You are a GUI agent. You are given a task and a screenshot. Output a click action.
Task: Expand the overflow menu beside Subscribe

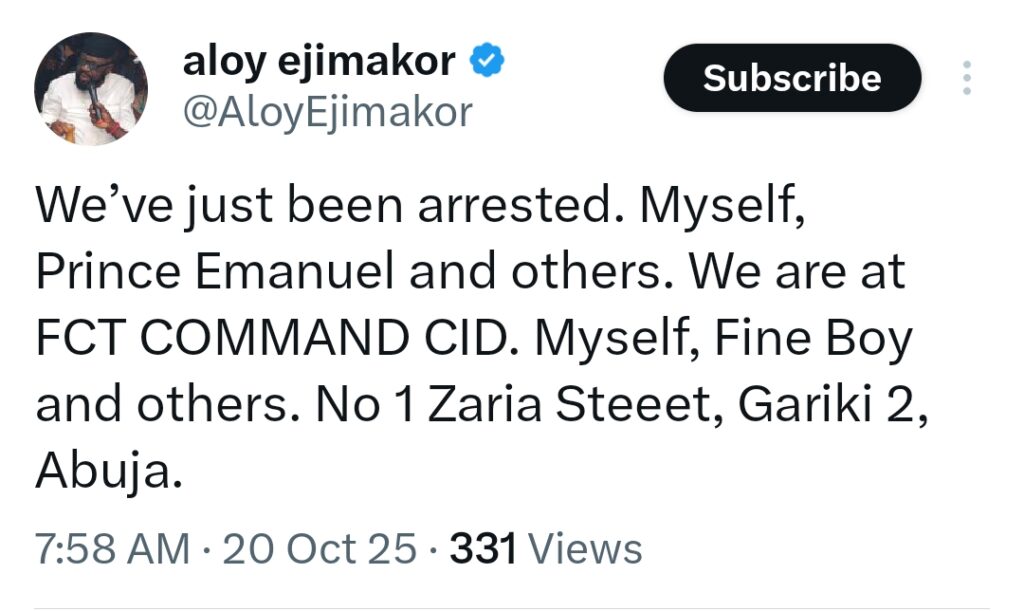coord(966,79)
